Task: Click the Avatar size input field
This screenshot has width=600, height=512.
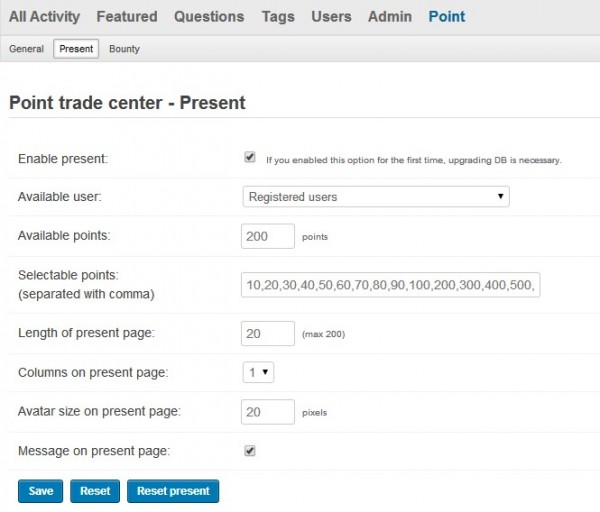Action: [x=268, y=411]
